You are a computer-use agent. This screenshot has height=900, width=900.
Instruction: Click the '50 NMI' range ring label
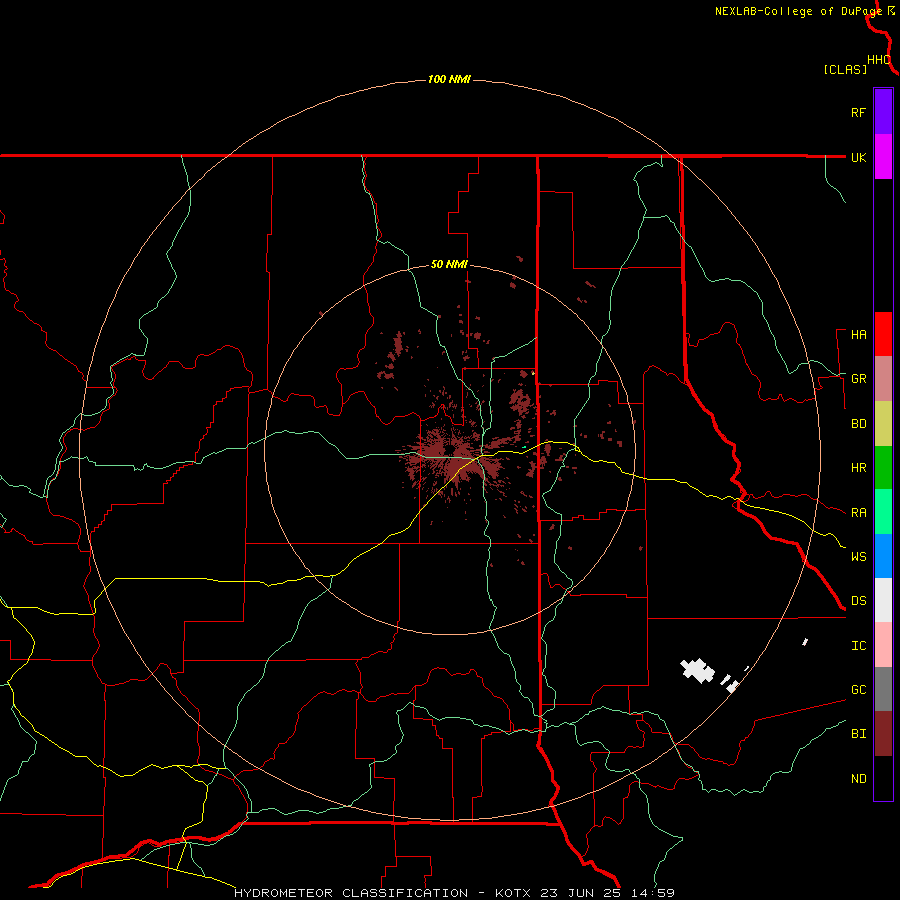[x=449, y=264]
